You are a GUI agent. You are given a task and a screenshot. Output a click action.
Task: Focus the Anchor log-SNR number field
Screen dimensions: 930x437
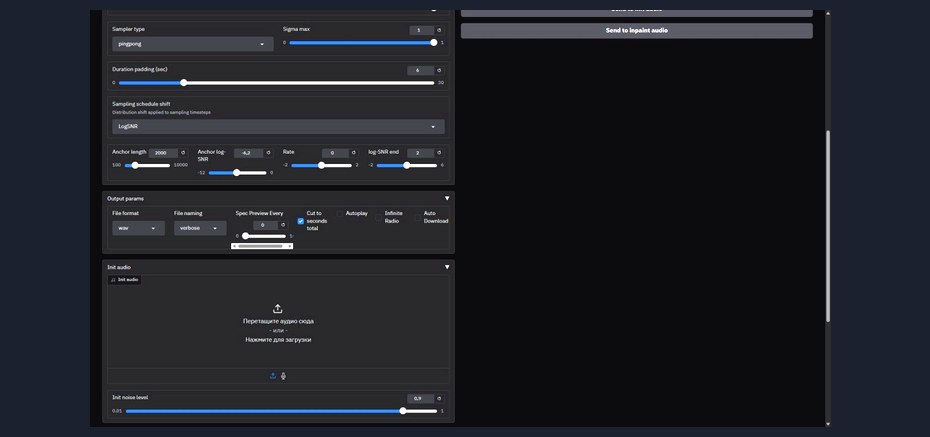click(x=249, y=153)
